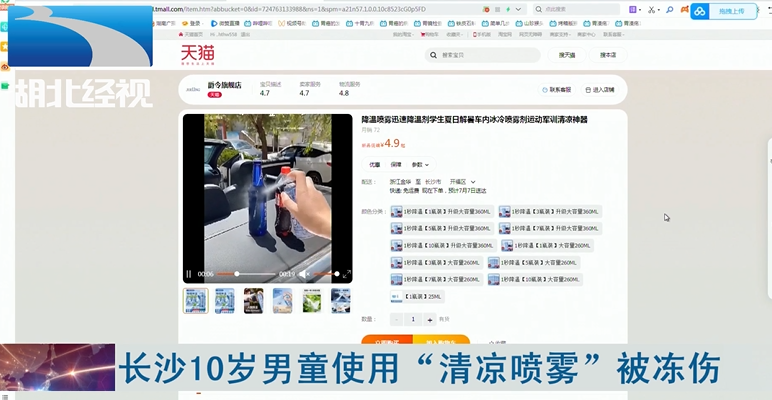Image resolution: width=772 pixels, height=400 pixels.
Task: Select the first product thumbnail image
Action: [197, 301]
